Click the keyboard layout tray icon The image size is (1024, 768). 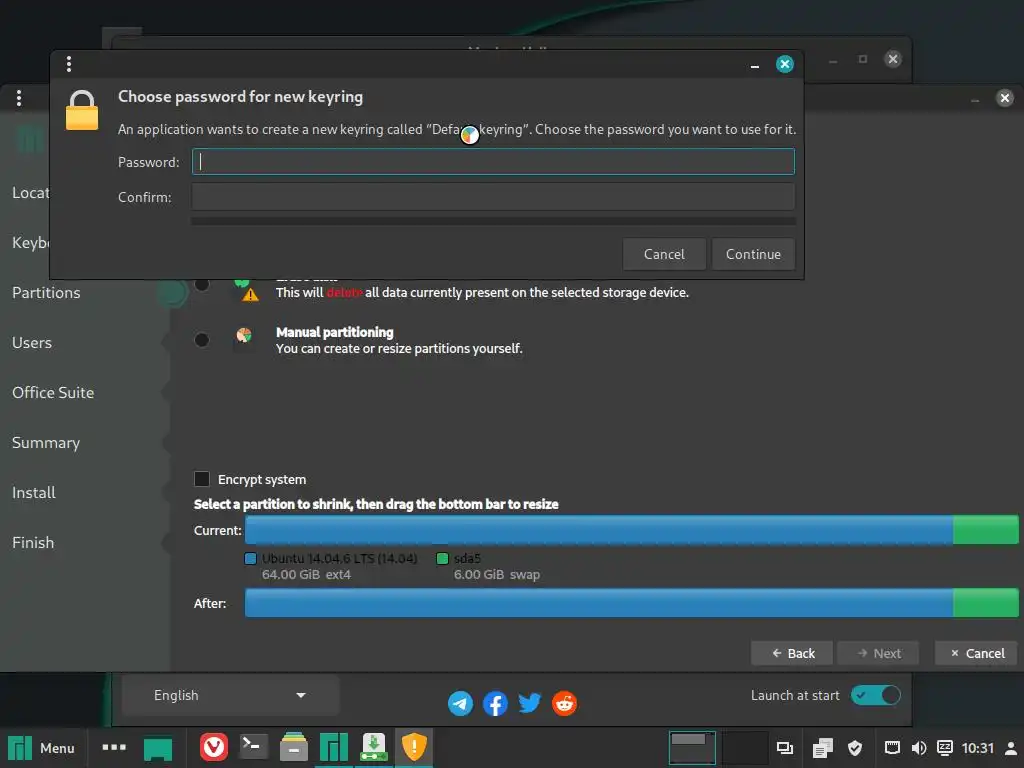(x=945, y=748)
